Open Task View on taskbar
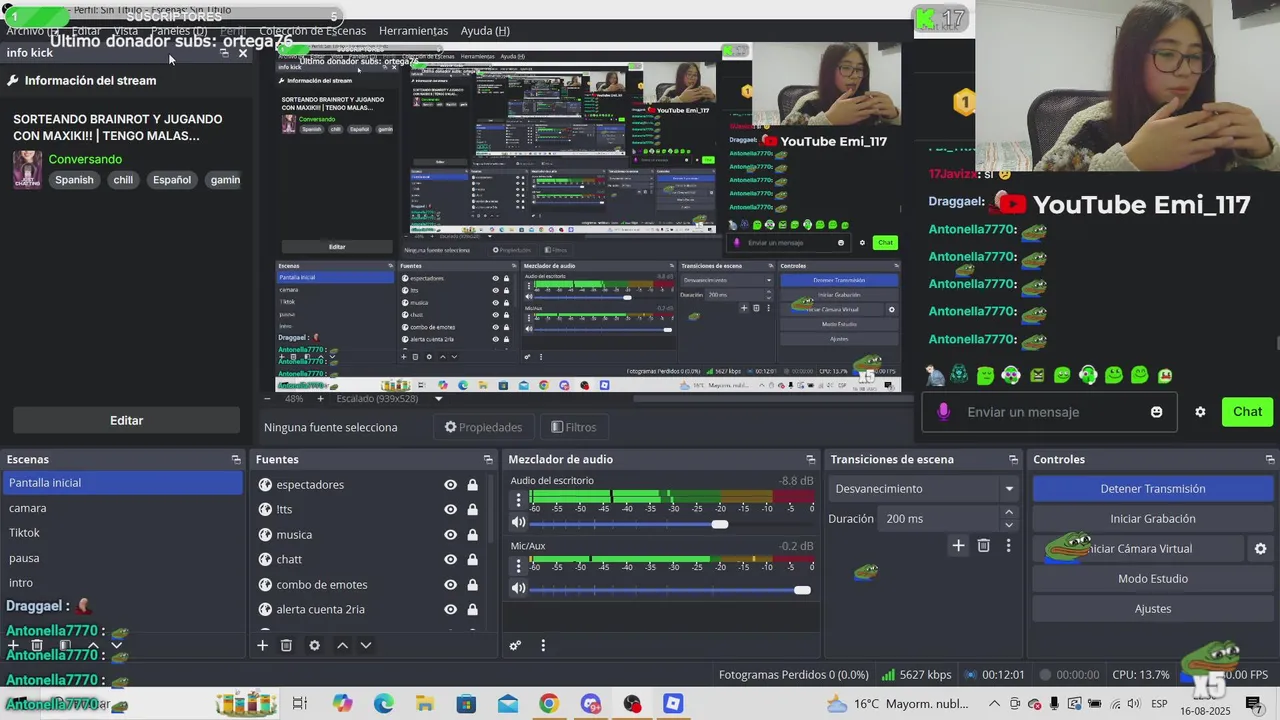Image resolution: width=1280 pixels, height=720 pixels. tap(299, 704)
